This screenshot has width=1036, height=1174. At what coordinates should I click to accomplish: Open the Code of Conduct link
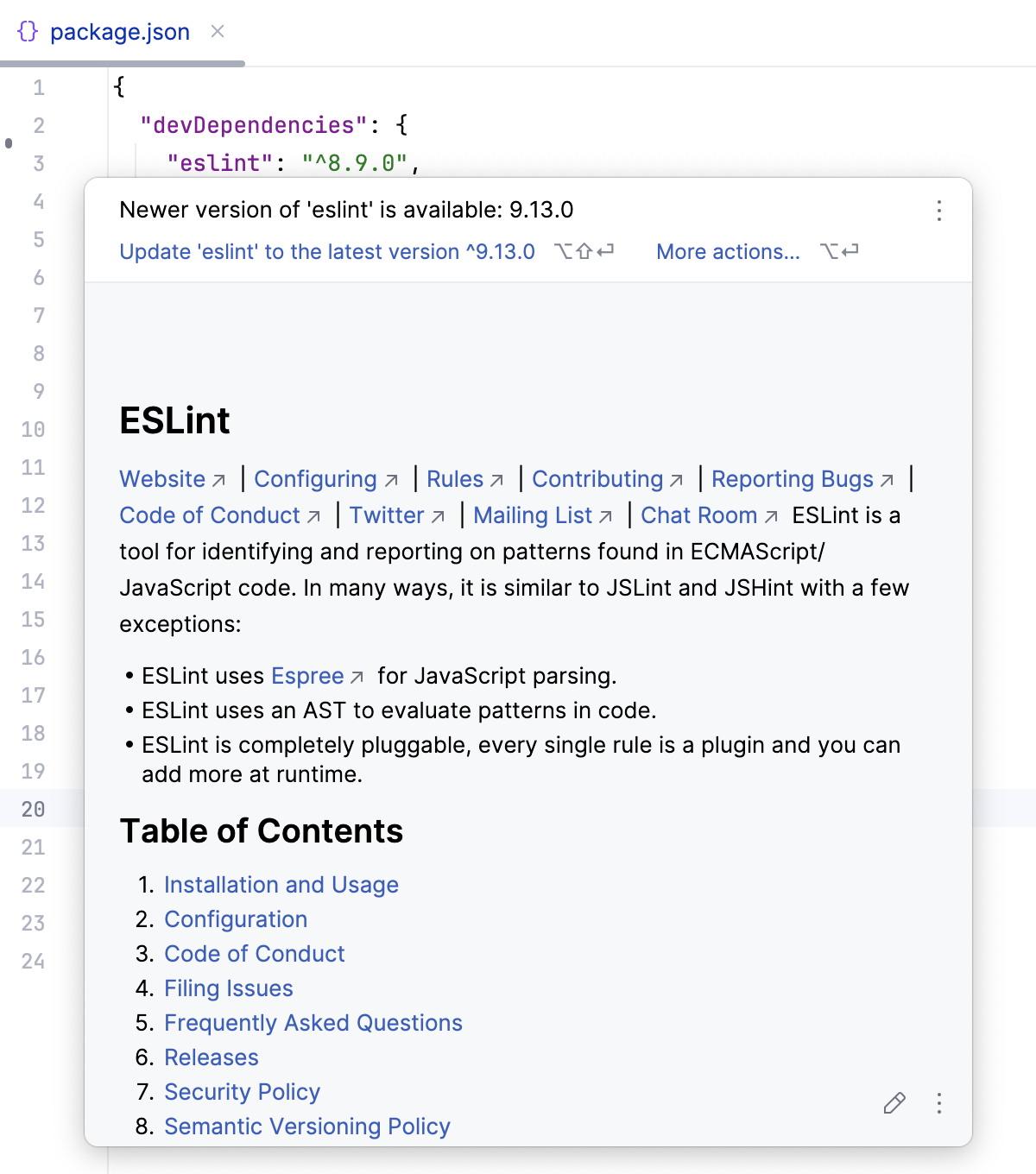pos(212,515)
